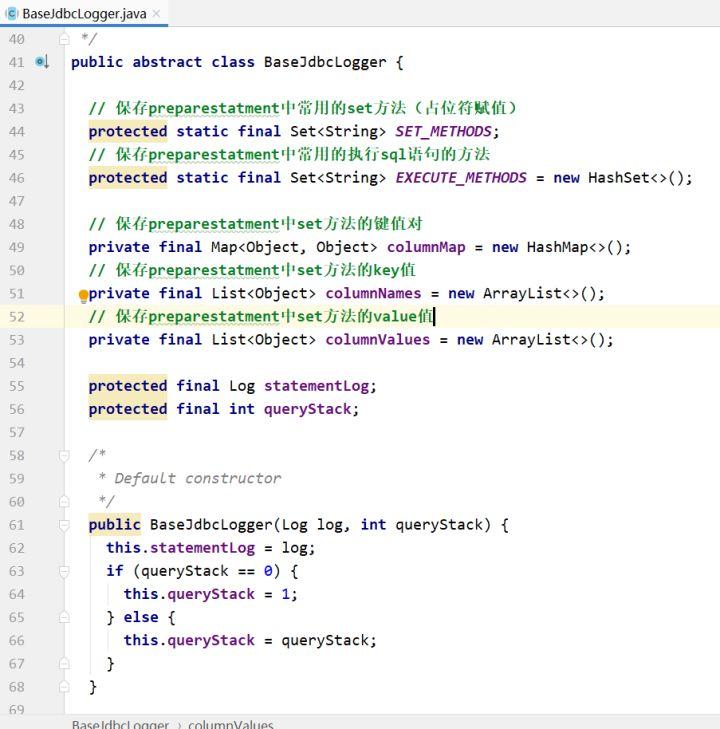
Task: Click line number 52 in the gutter
Action: [x=16, y=316]
